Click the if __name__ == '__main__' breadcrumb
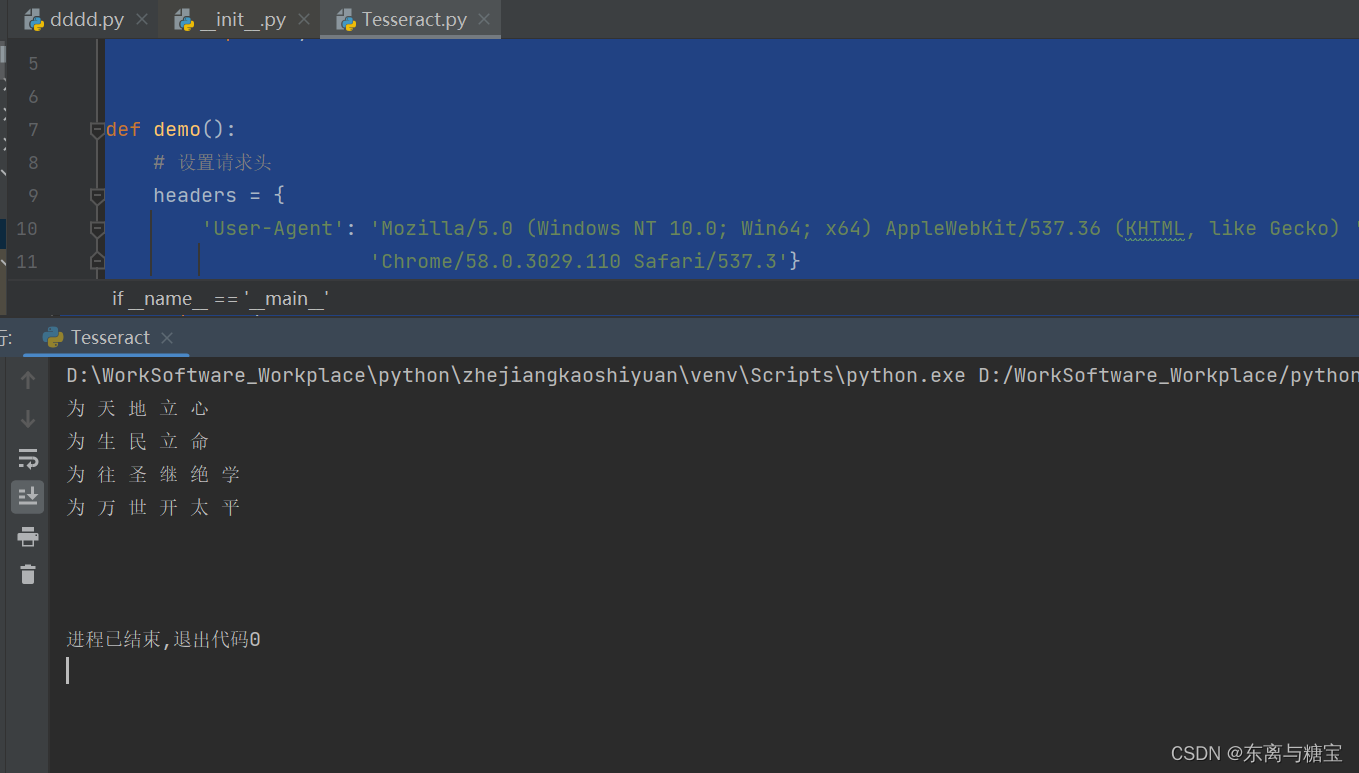The width and height of the screenshot is (1359, 773). (220, 298)
